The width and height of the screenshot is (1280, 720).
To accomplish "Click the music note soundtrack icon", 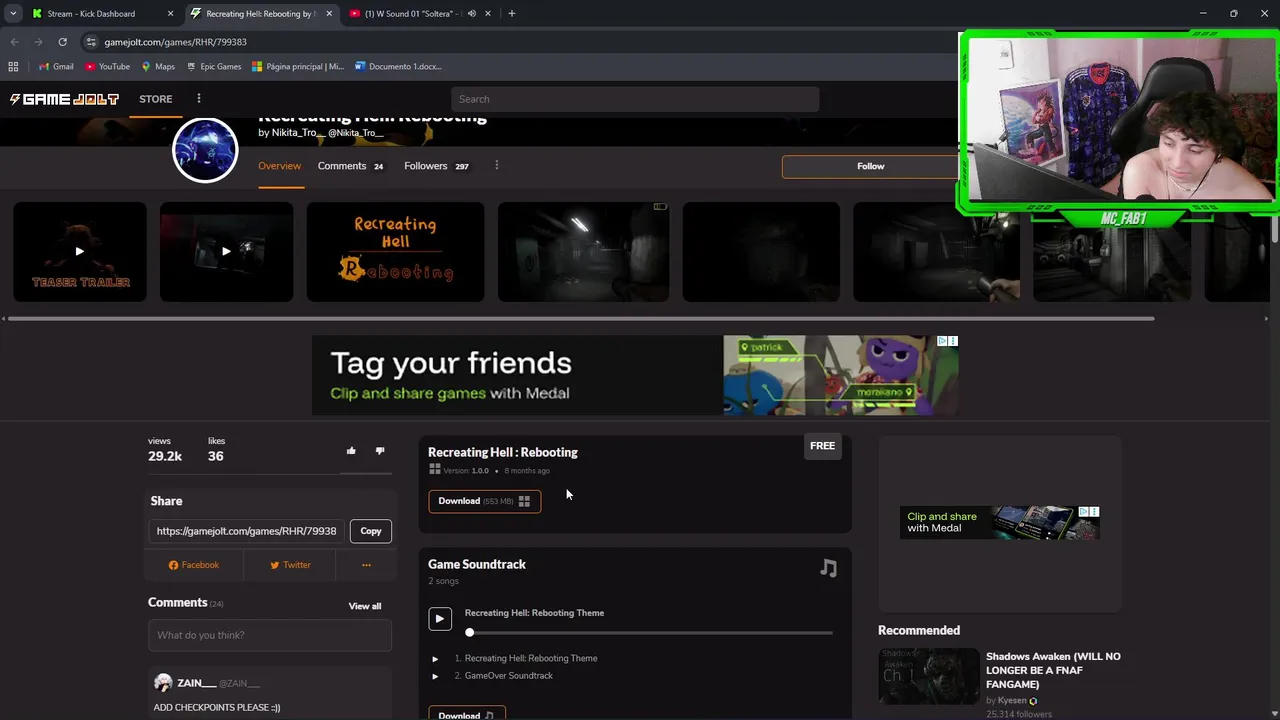I will point(828,568).
